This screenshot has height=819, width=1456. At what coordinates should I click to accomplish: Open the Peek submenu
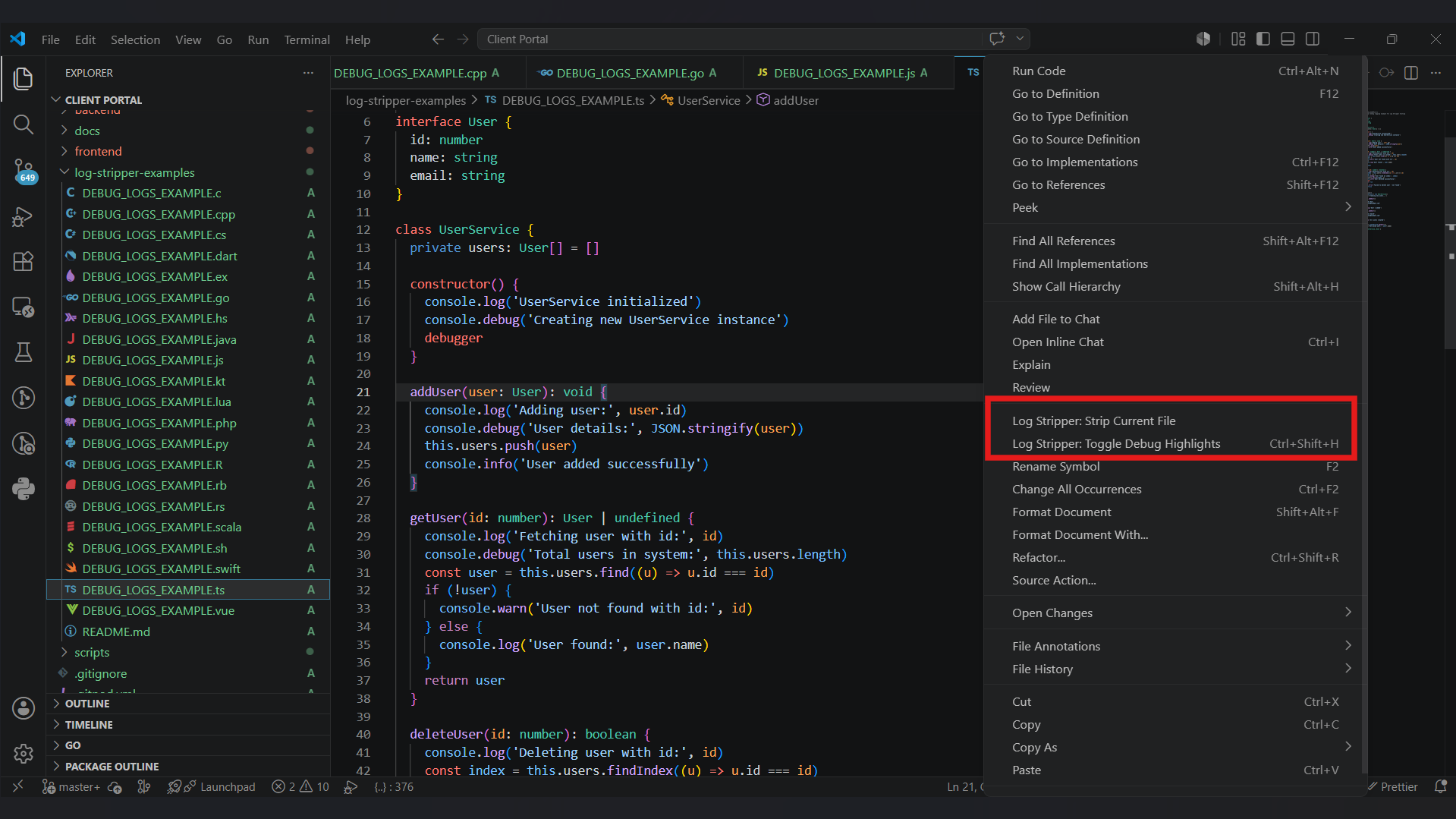1175,208
